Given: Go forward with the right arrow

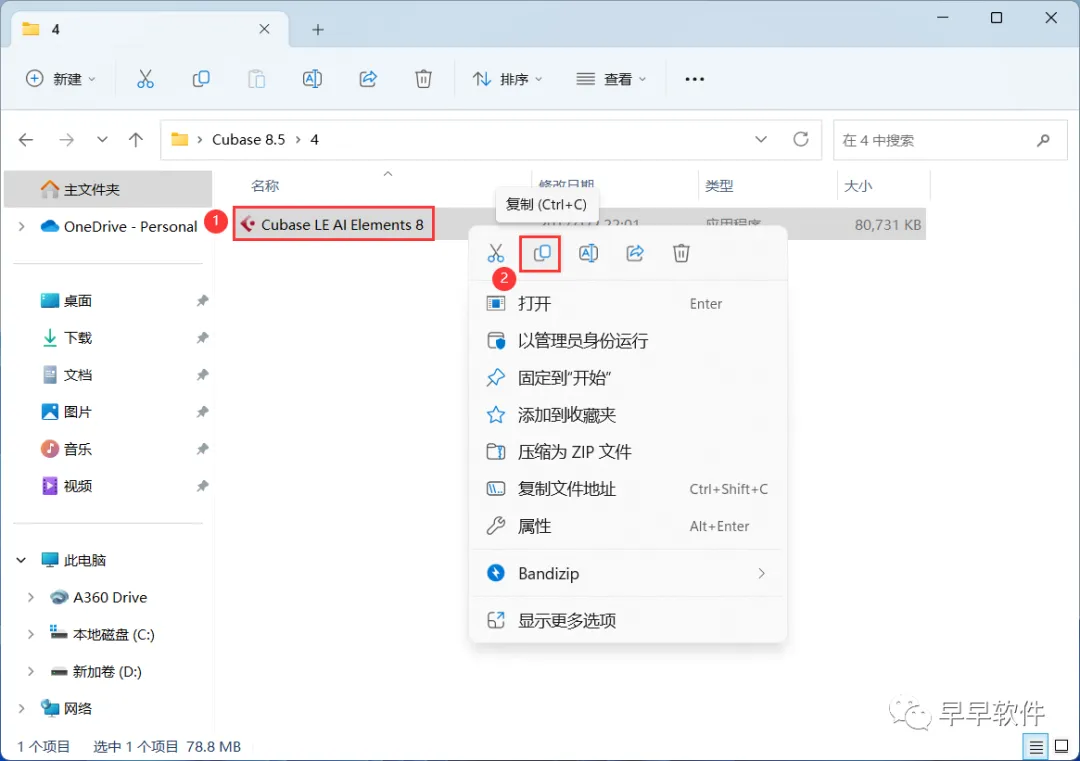Looking at the screenshot, I should click(66, 140).
